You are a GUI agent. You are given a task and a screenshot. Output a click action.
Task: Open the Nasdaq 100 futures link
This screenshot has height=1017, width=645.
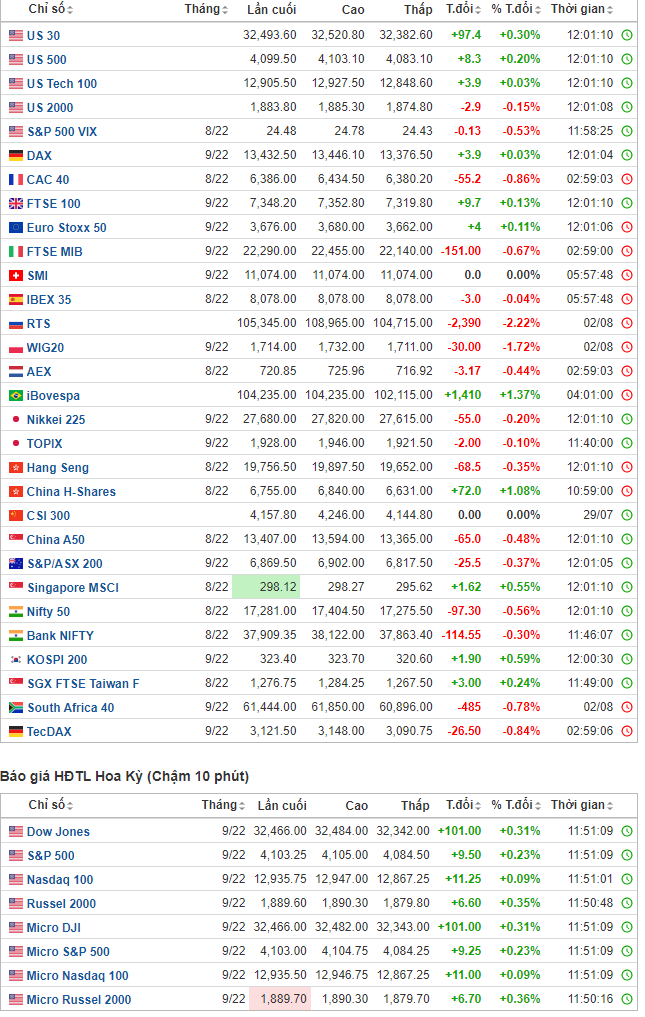click(x=60, y=879)
